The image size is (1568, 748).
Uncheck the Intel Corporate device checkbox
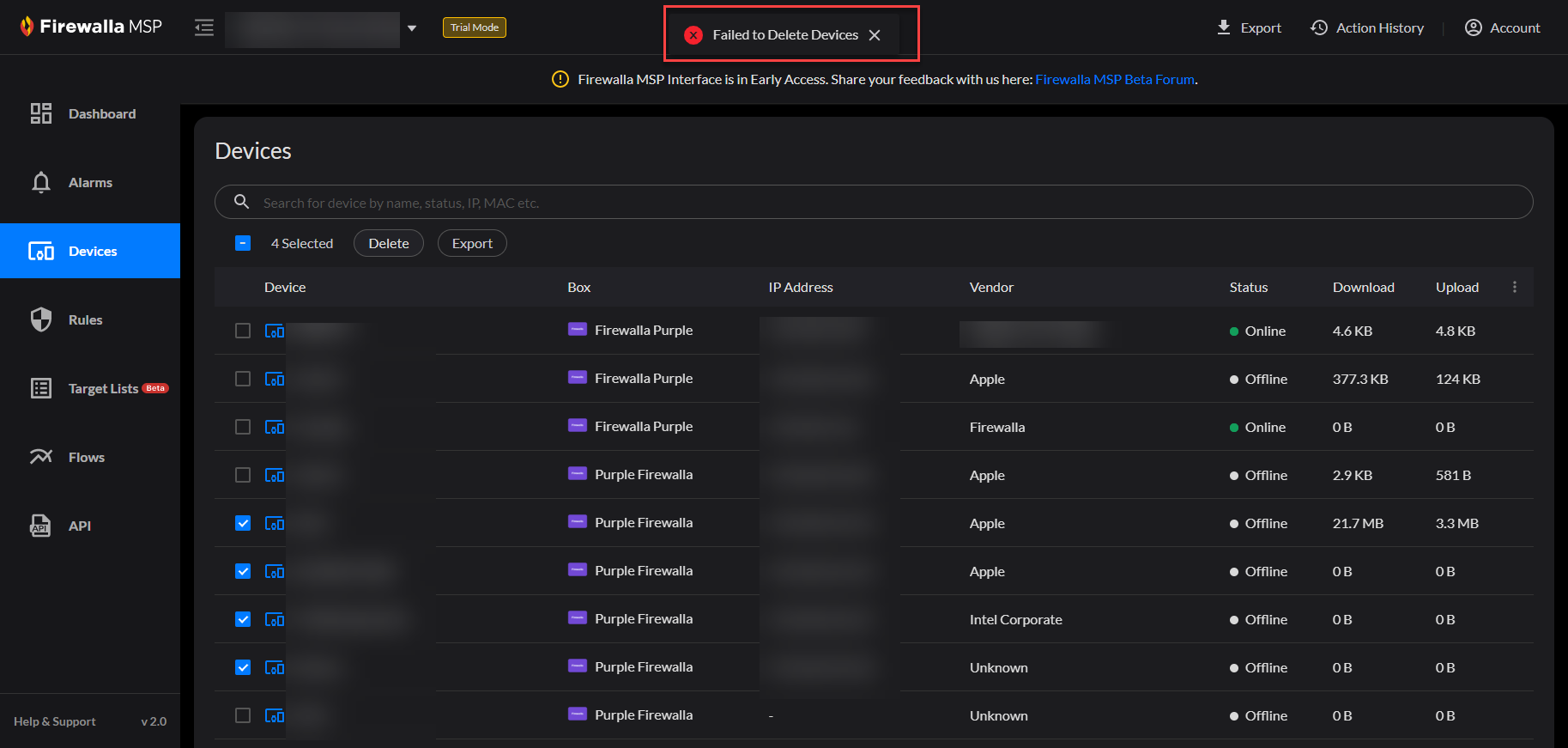[x=243, y=619]
